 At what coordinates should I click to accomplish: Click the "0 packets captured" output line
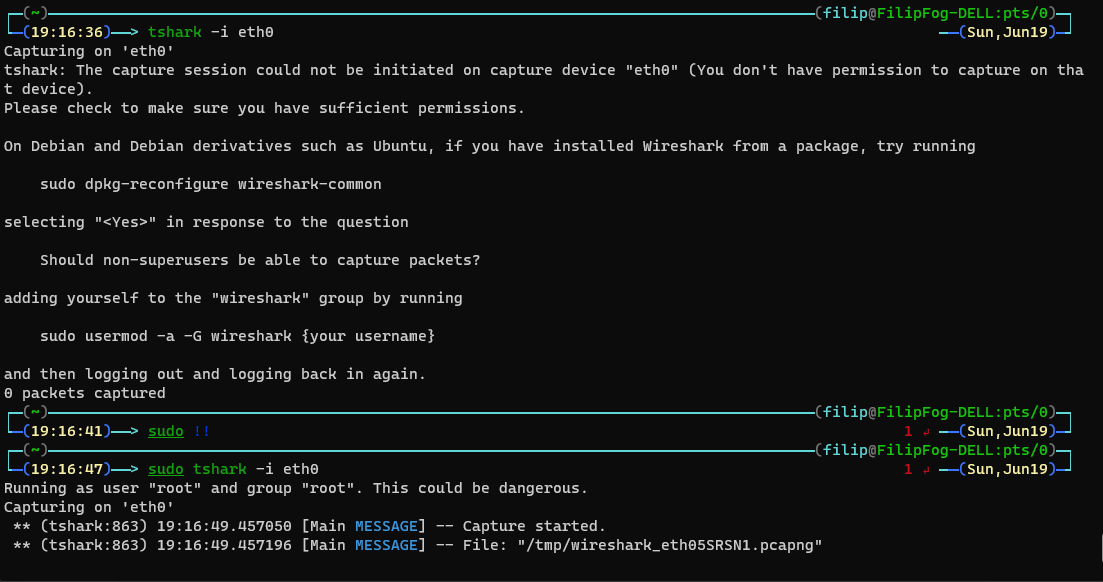[x=85, y=393]
